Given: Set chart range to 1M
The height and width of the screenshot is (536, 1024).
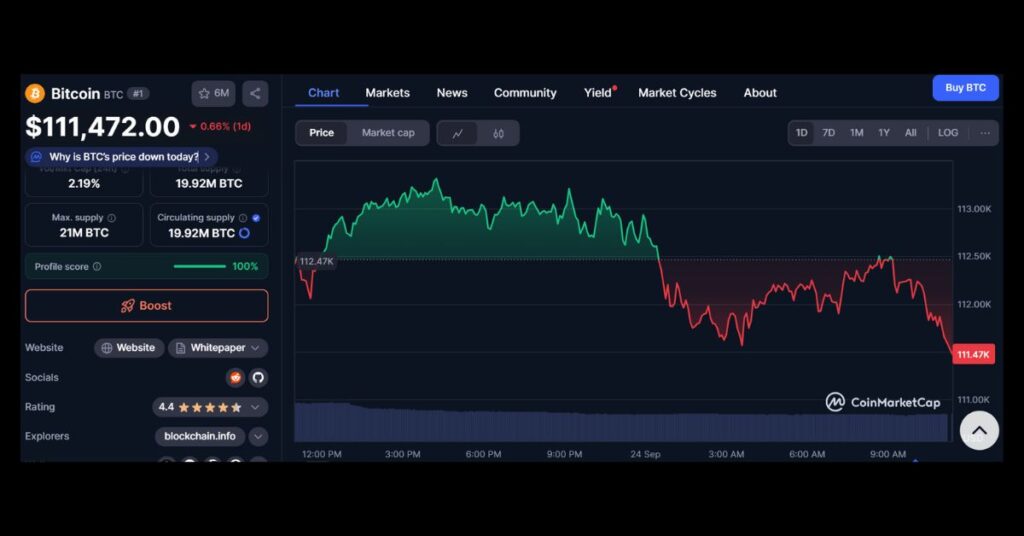Looking at the screenshot, I should click(x=857, y=133).
